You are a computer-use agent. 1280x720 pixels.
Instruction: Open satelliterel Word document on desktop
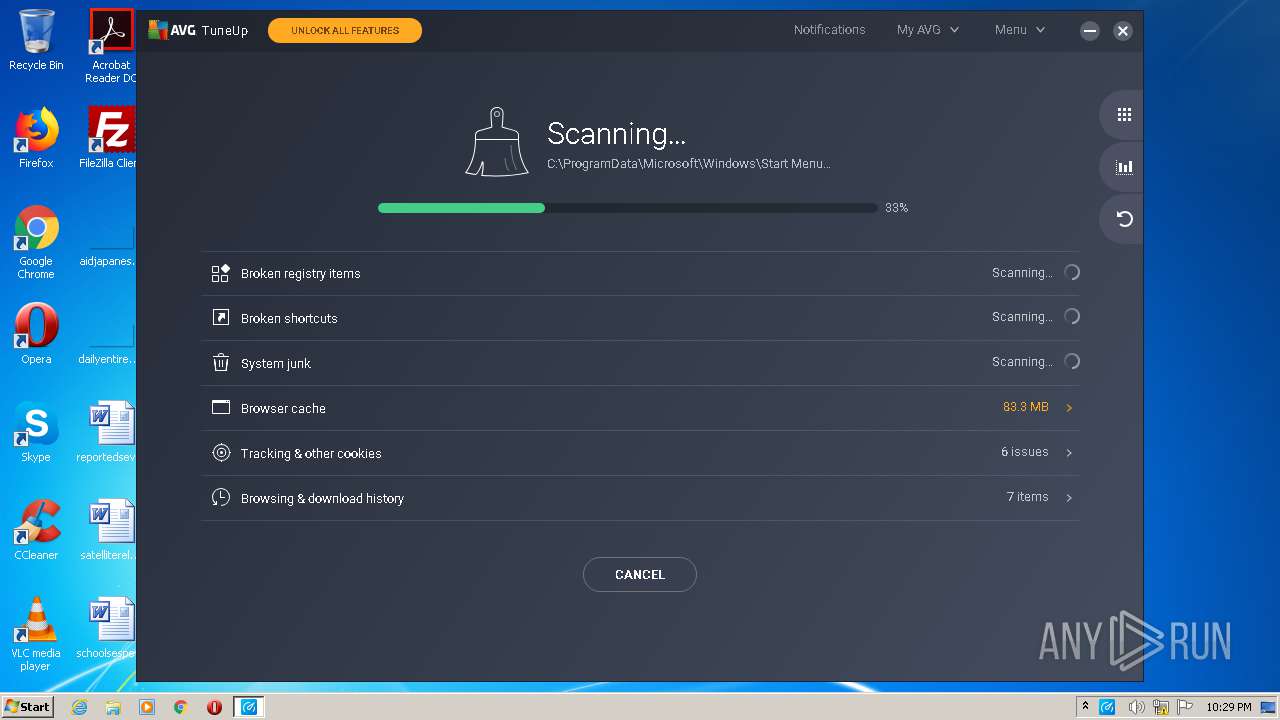[x=106, y=530]
